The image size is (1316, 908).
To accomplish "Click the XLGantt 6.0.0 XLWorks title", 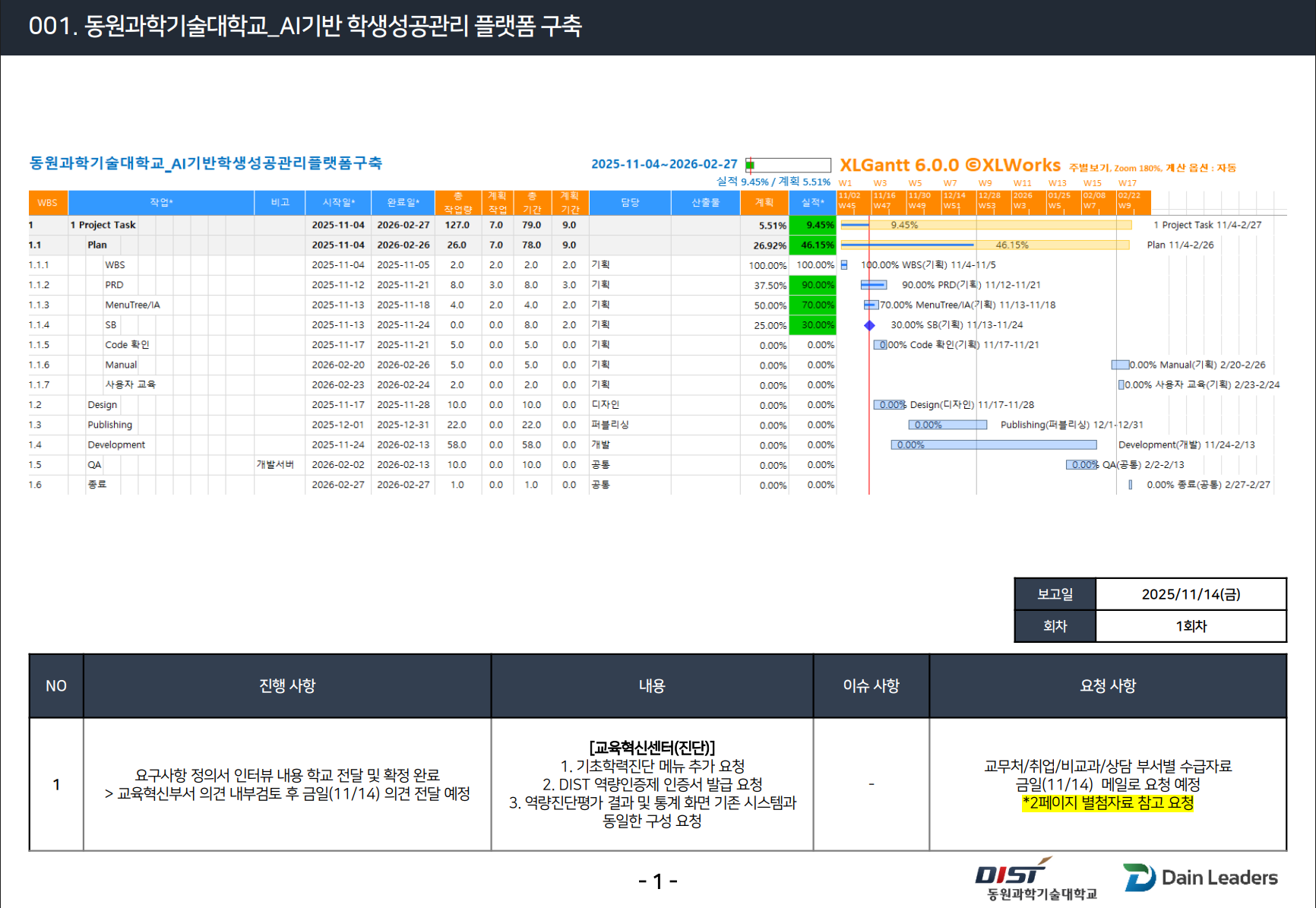I will [x=950, y=166].
